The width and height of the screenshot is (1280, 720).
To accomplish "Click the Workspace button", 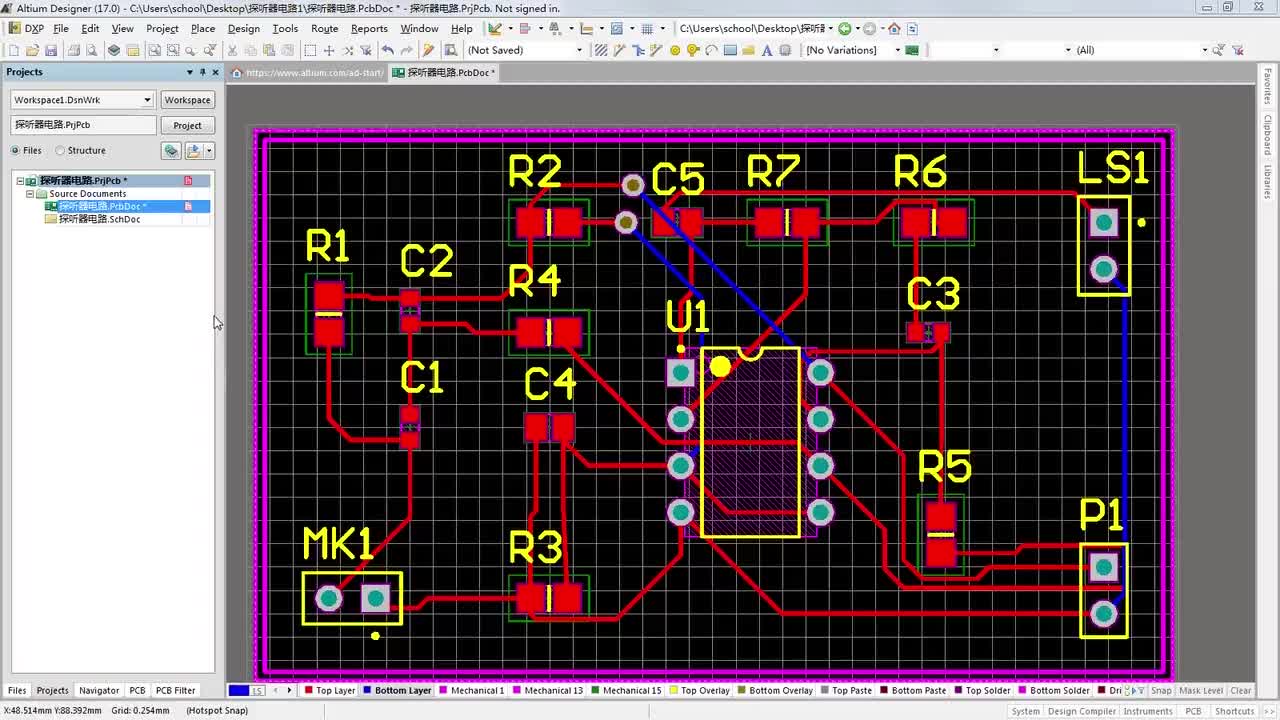I will [187, 100].
